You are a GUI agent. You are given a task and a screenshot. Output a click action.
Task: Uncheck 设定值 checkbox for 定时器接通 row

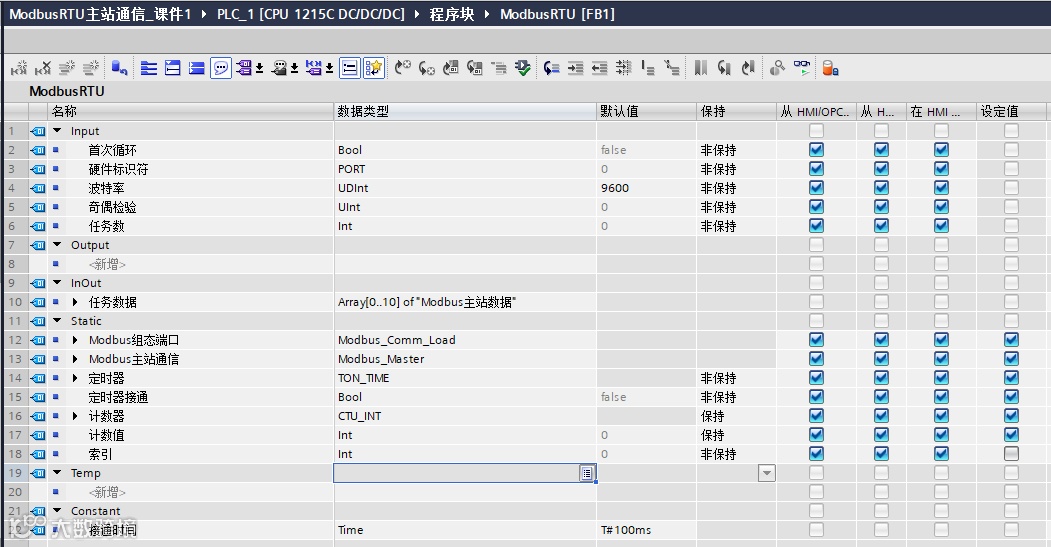click(1011, 397)
